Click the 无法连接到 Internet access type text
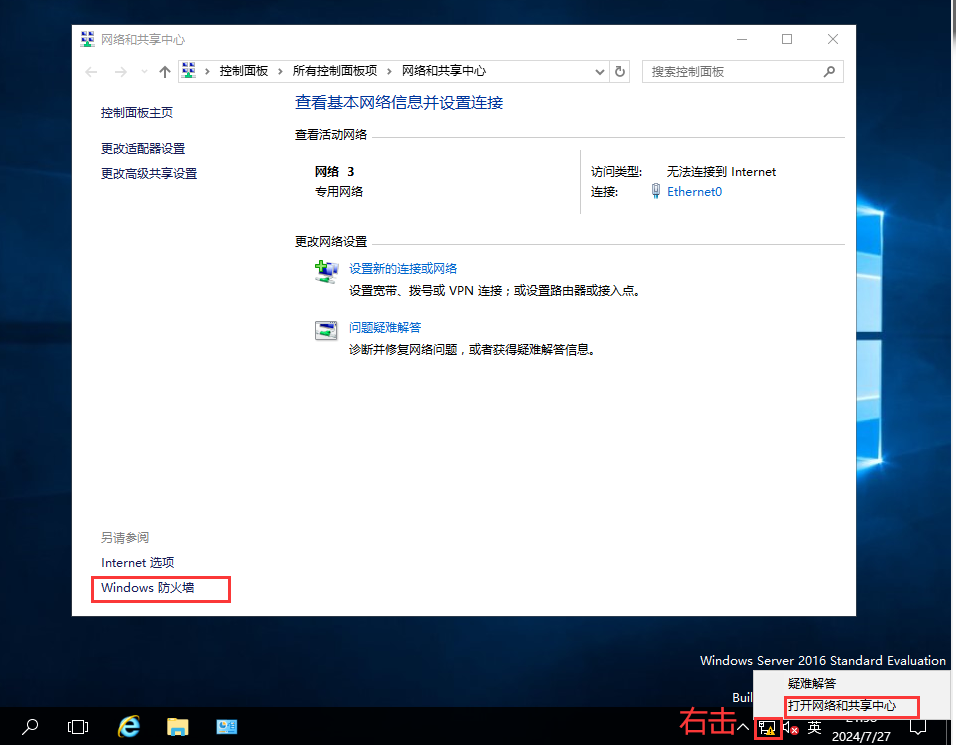Screen dimensions: 956x745 point(721,172)
